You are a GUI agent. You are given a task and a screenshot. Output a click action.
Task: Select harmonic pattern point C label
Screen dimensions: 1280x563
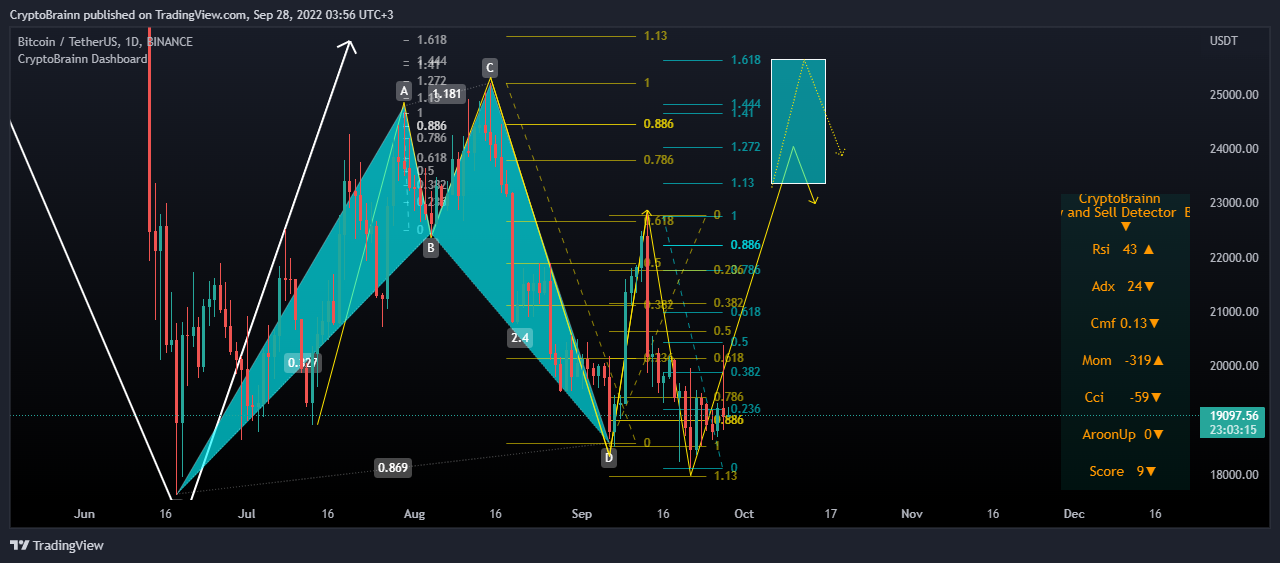[489, 68]
